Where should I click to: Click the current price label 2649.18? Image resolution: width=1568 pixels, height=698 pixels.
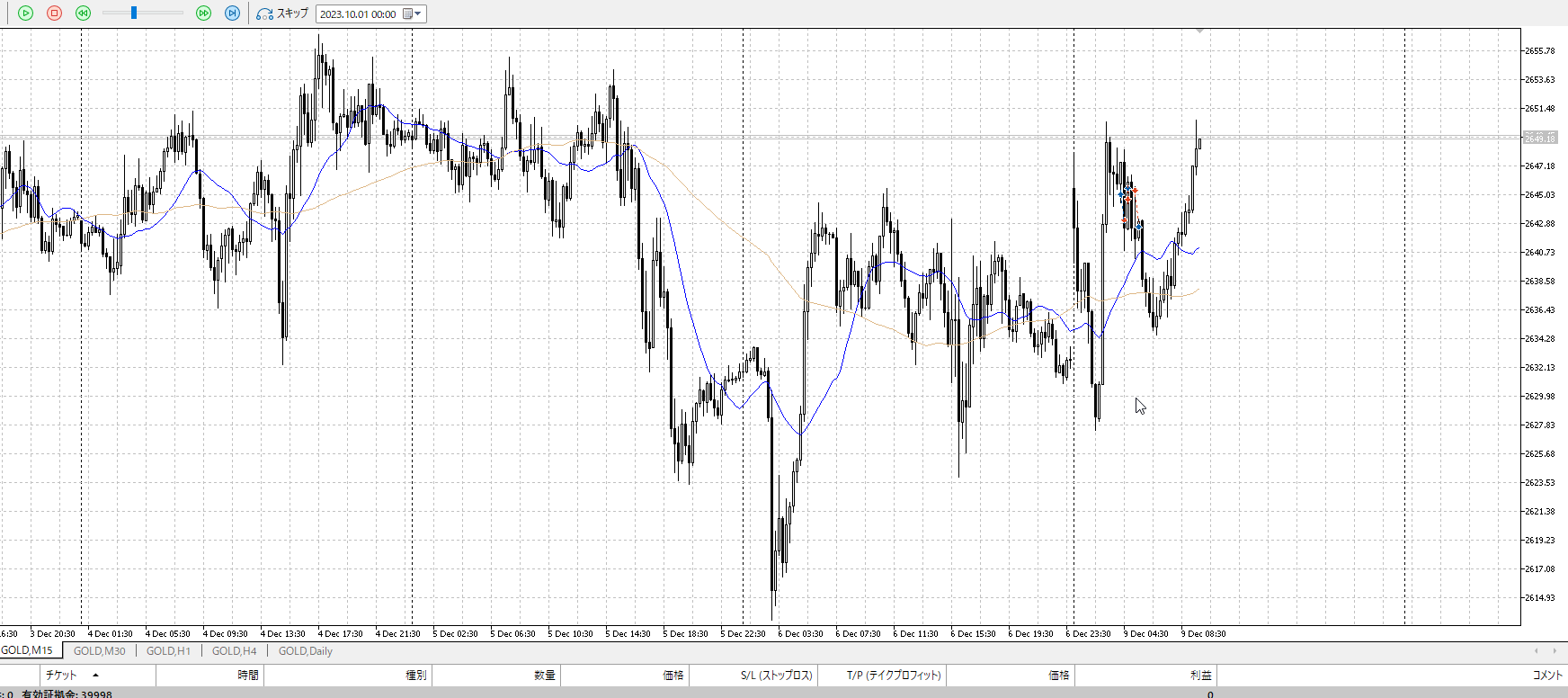1539,139
